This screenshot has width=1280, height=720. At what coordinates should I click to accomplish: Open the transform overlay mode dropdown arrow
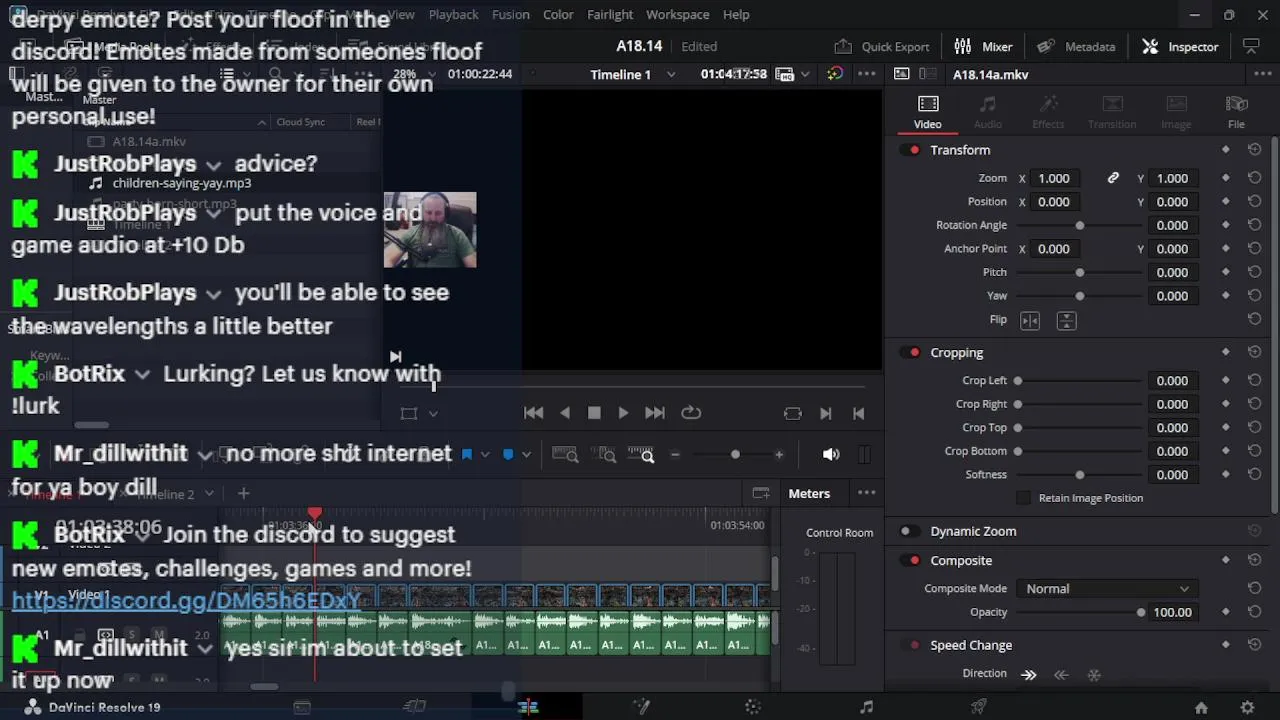pos(433,414)
